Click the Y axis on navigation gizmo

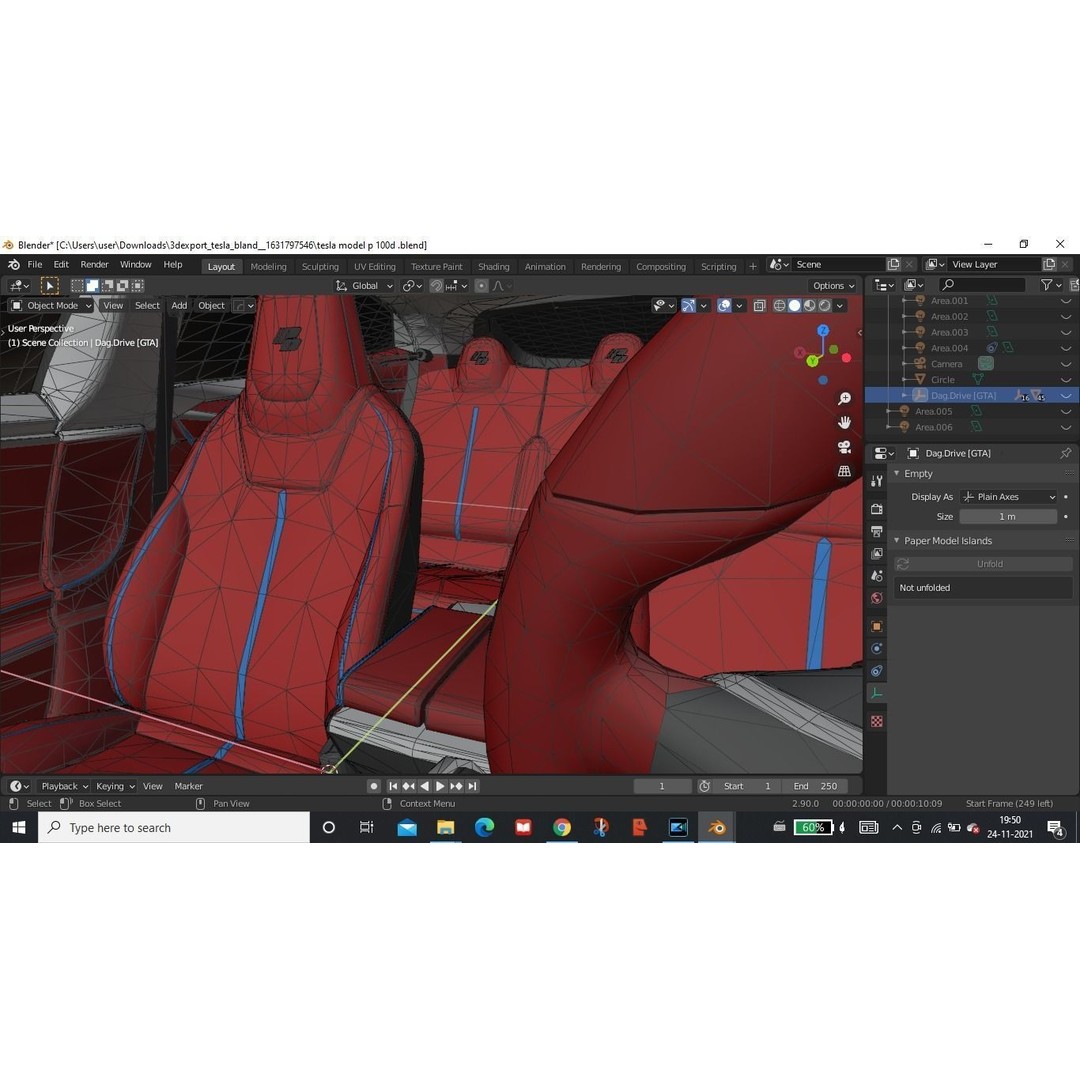(813, 361)
